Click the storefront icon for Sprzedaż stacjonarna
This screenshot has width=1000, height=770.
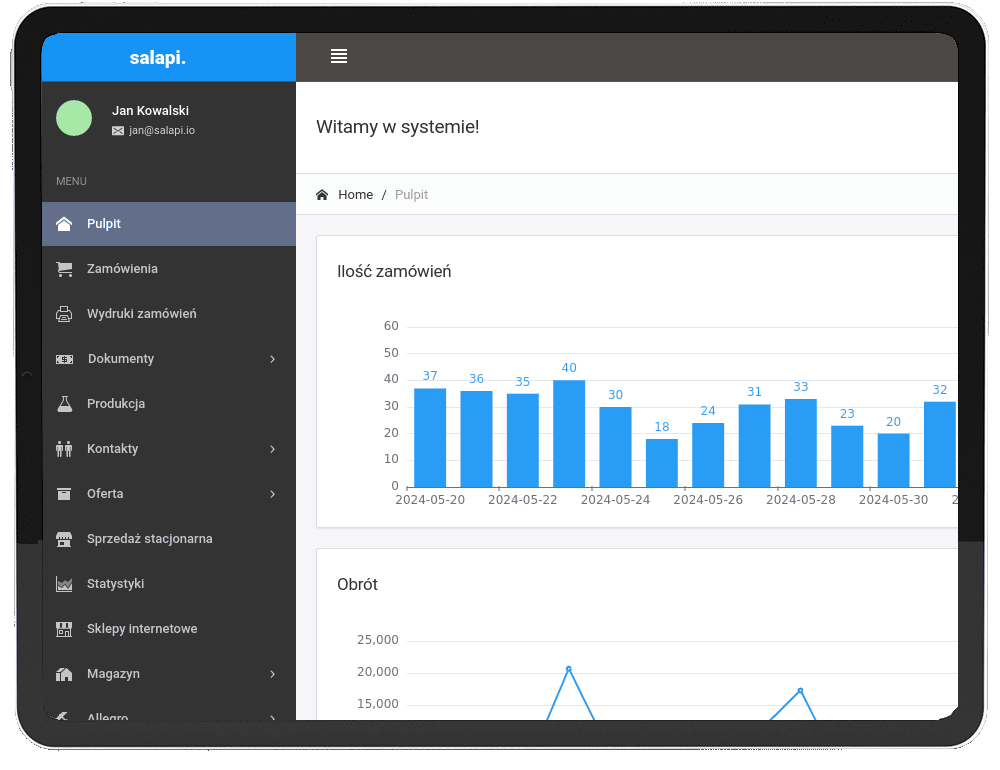64,539
